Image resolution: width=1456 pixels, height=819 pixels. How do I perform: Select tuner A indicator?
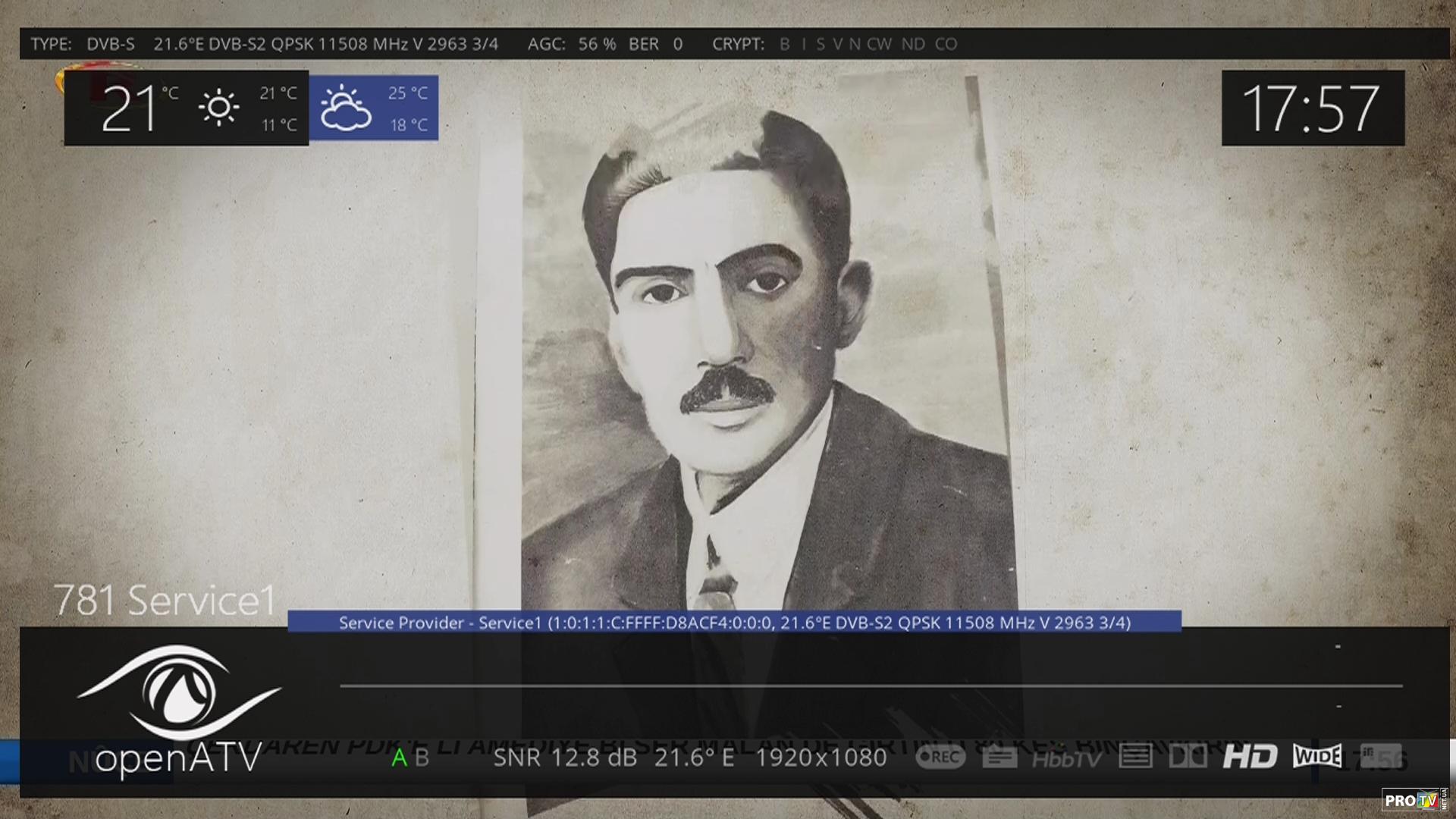(x=399, y=758)
